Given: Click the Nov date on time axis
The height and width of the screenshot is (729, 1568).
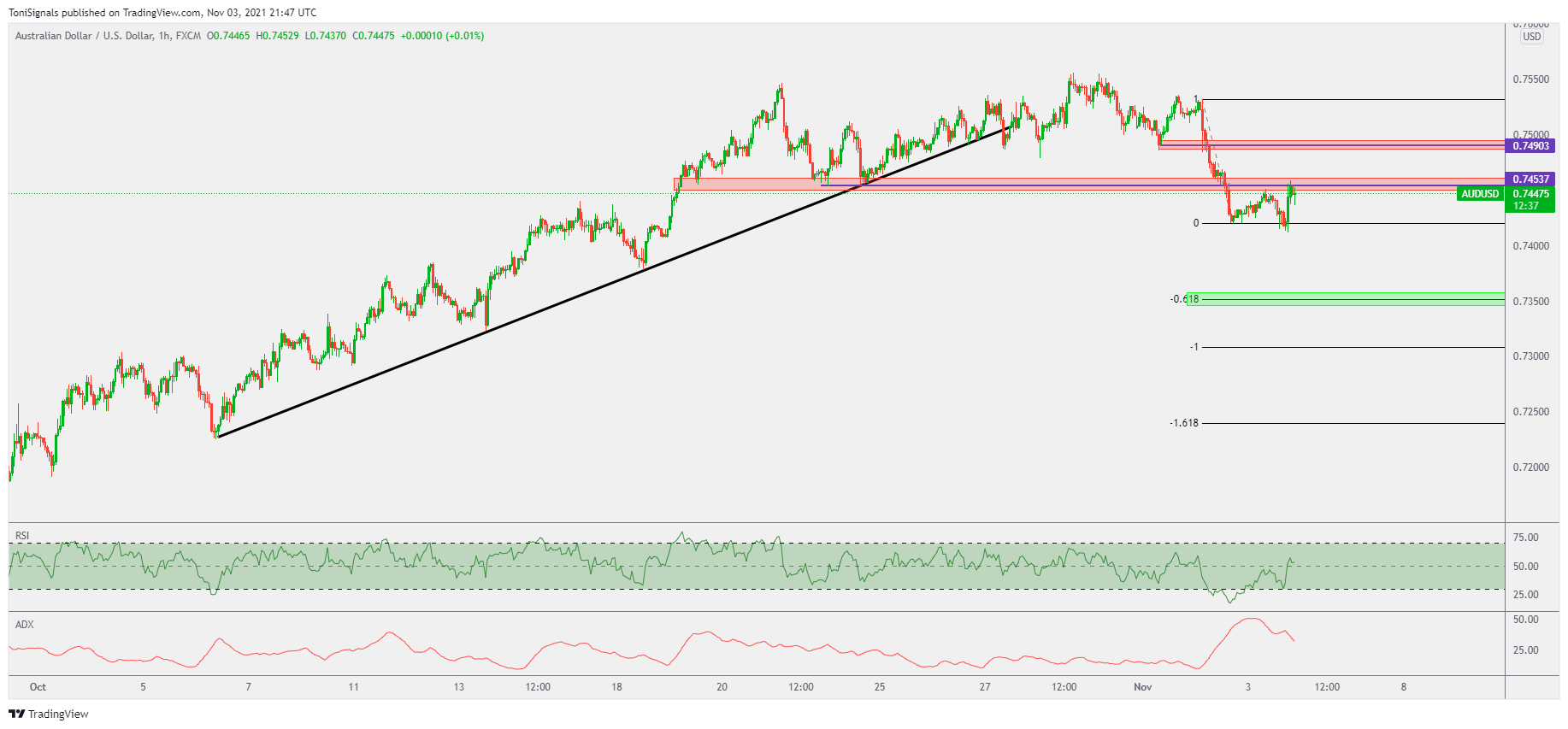Looking at the screenshot, I should [1143, 687].
